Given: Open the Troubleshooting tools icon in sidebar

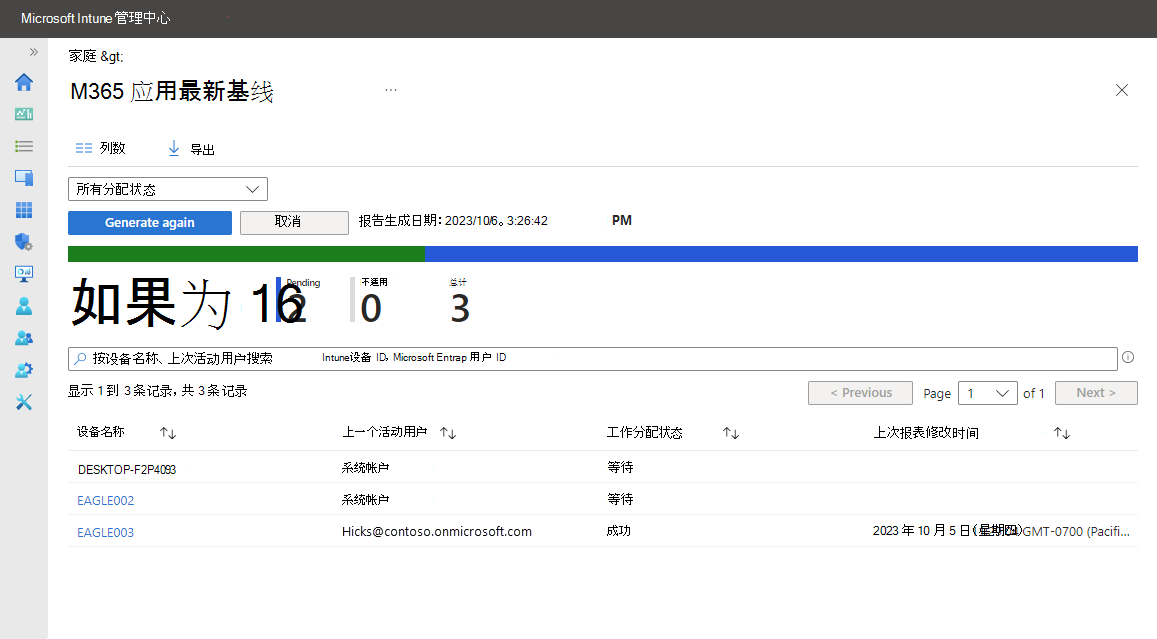Looking at the screenshot, I should (24, 402).
